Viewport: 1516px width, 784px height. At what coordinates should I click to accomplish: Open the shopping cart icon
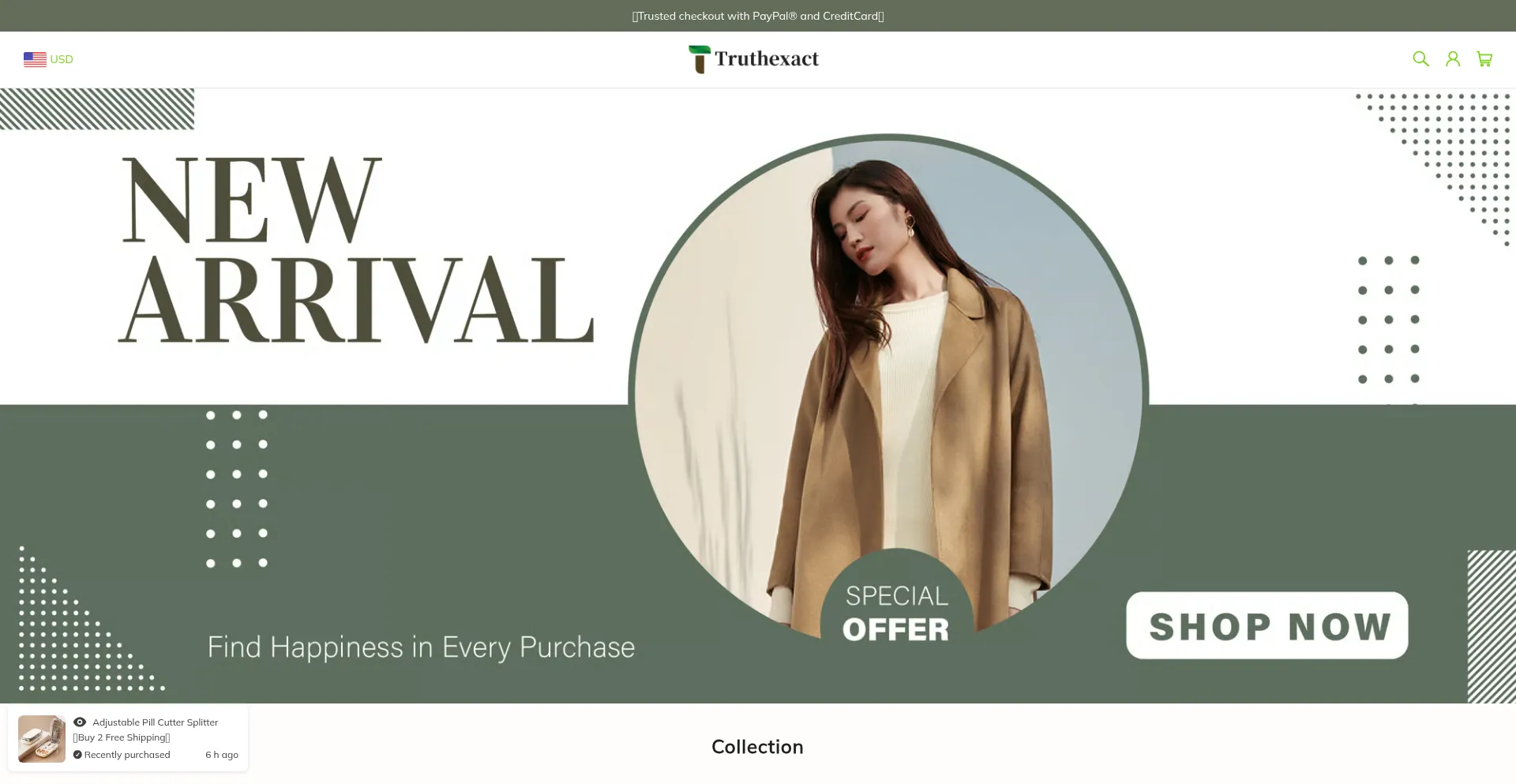click(x=1484, y=58)
